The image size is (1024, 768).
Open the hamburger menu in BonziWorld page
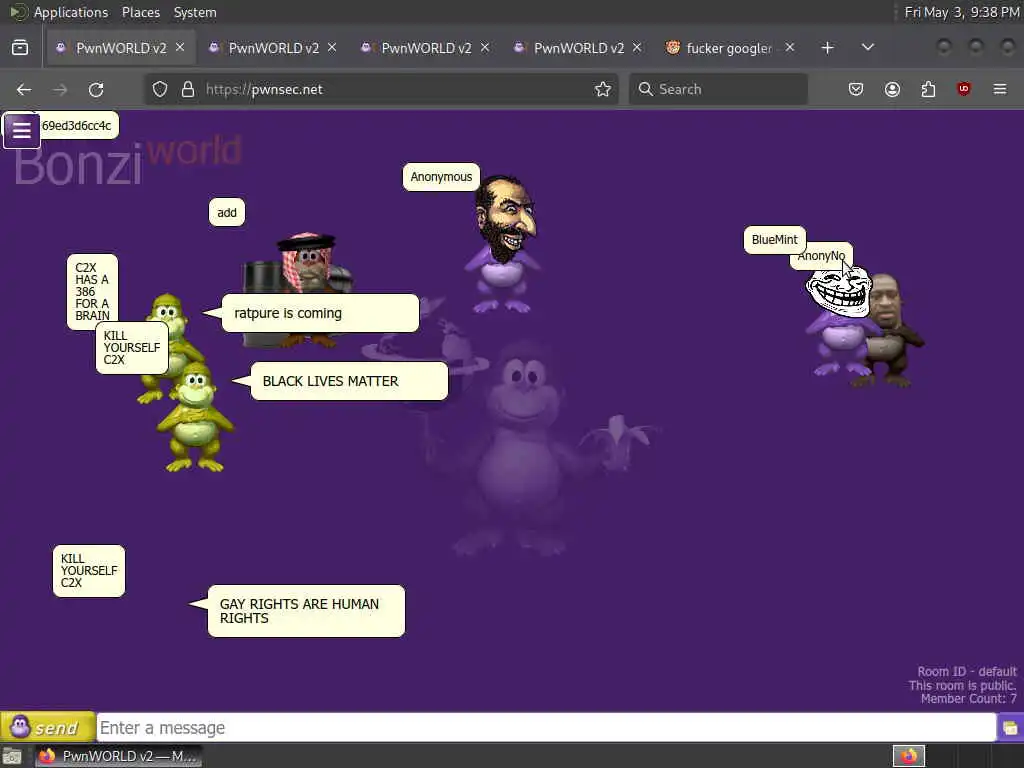click(x=22, y=131)
